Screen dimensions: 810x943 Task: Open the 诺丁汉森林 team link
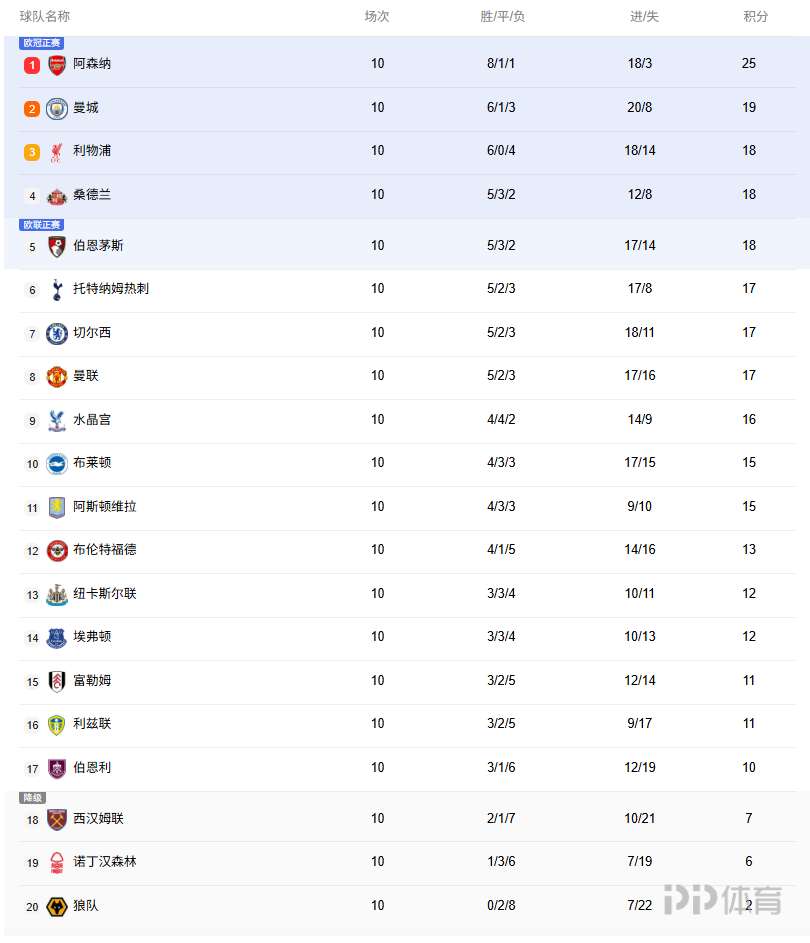tap(104, 862)
